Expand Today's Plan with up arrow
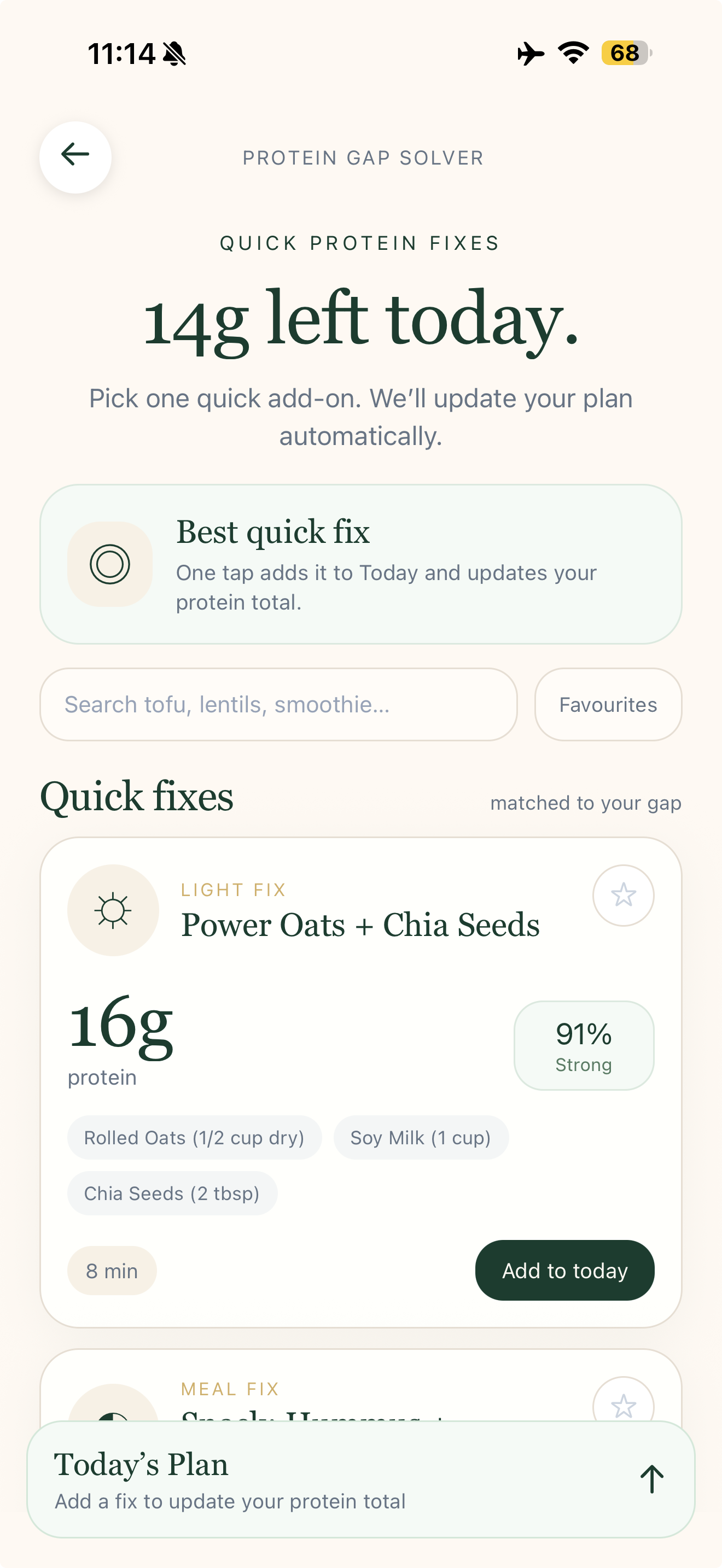 [651, 1479]
